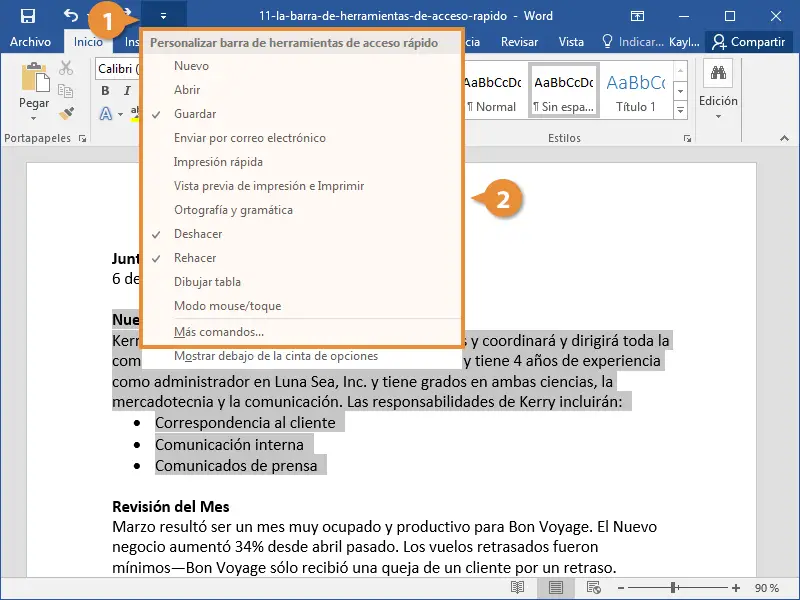Switch to the Revisar tab
Screen dimensions: 800x600
(519, 42)
